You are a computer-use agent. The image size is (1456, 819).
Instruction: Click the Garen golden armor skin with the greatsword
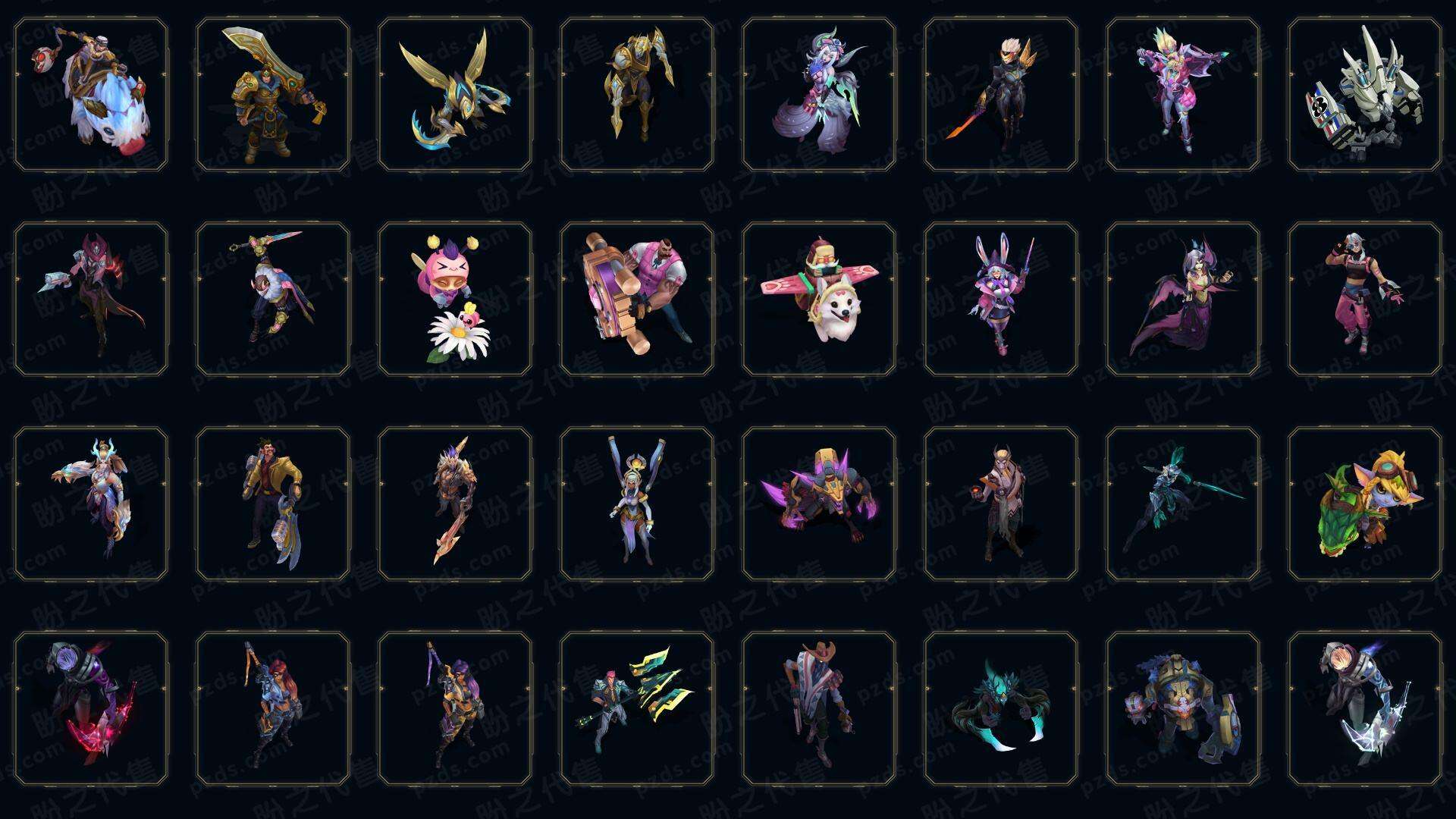[273, 94]
